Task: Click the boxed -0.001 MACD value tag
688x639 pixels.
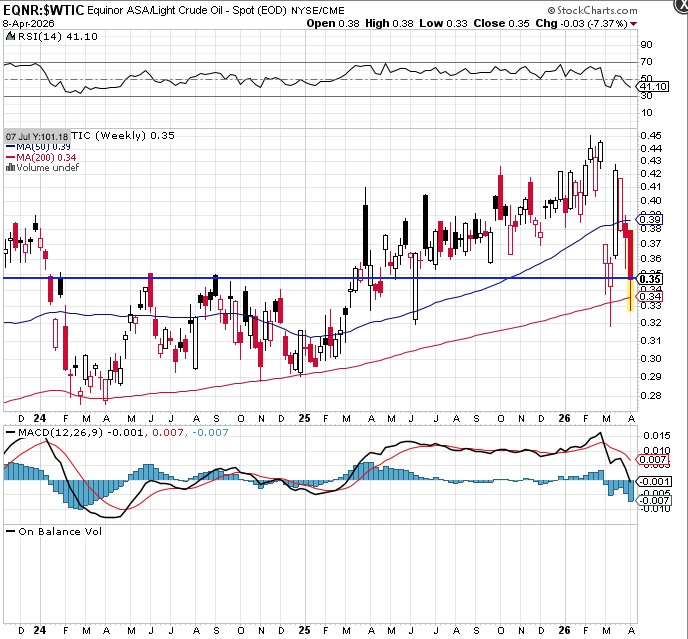Action: point(653,482)
